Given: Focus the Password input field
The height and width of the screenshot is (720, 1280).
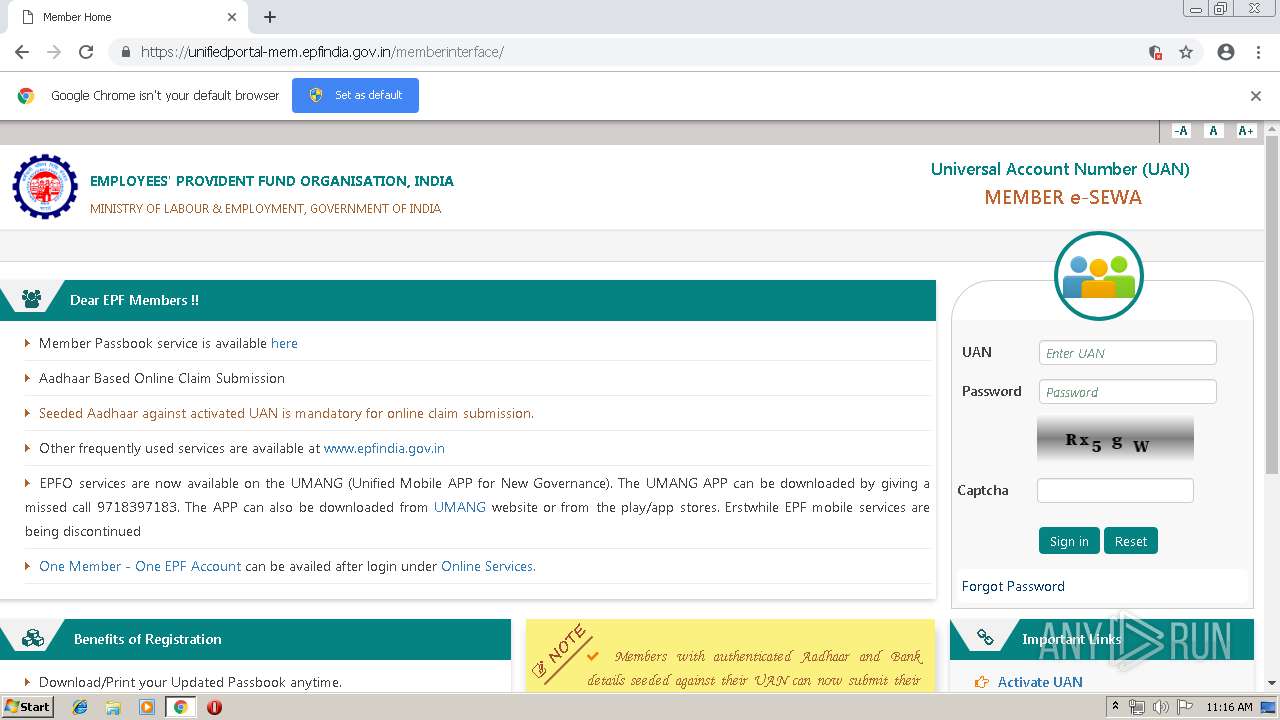Looking at the screenshot, I should pyautogui.click(x=1128, y=392).
